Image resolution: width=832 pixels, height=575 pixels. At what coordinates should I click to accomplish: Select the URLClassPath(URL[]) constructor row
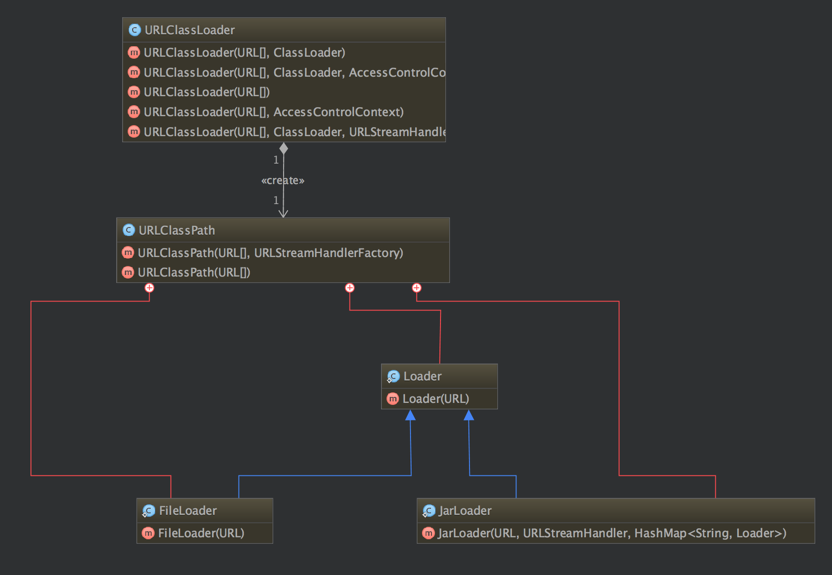tap(194, 272)
